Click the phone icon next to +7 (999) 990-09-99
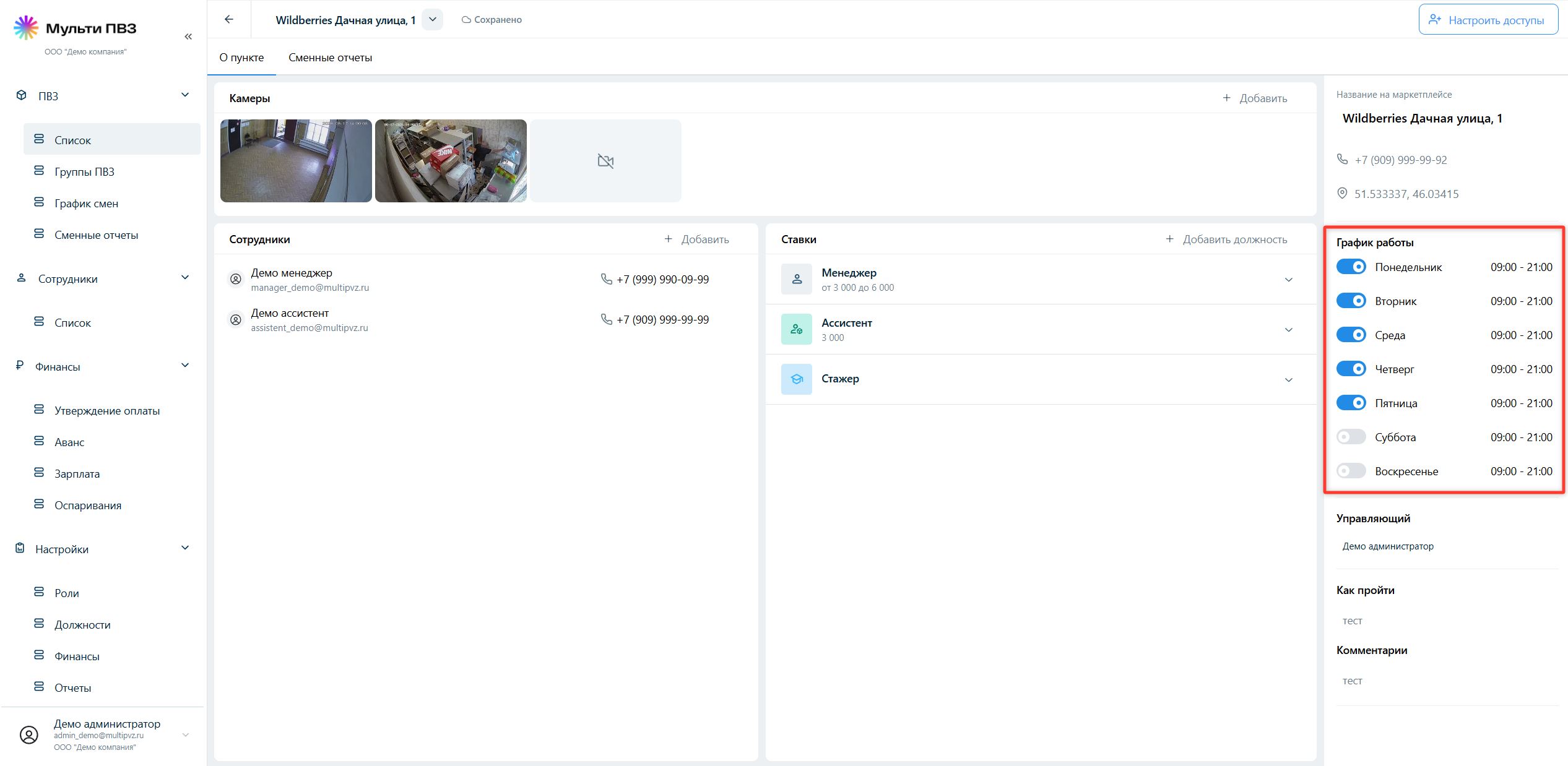This screenshot has height=766, width=1568. point(607,279)
